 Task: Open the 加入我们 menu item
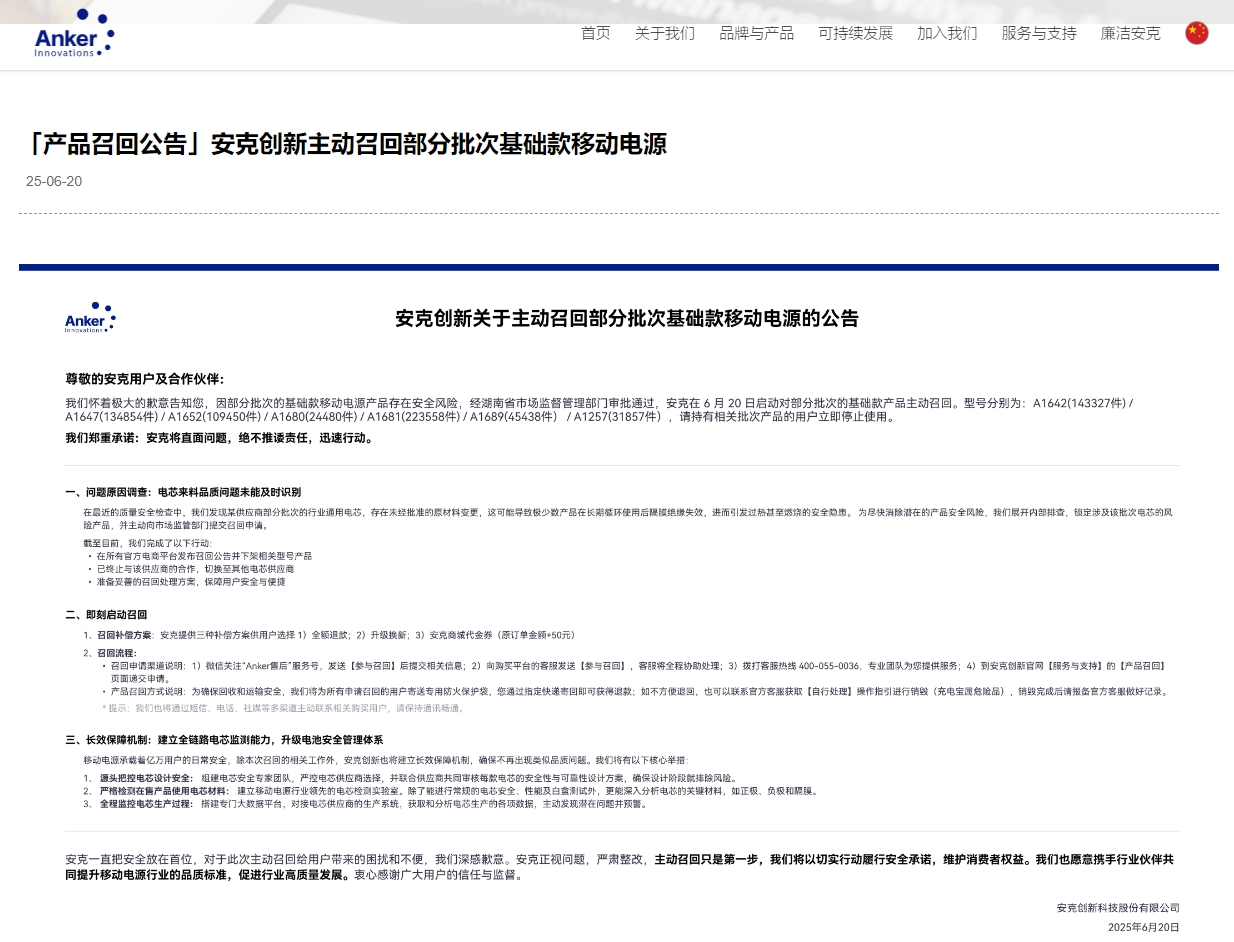(x=947, y=33)
